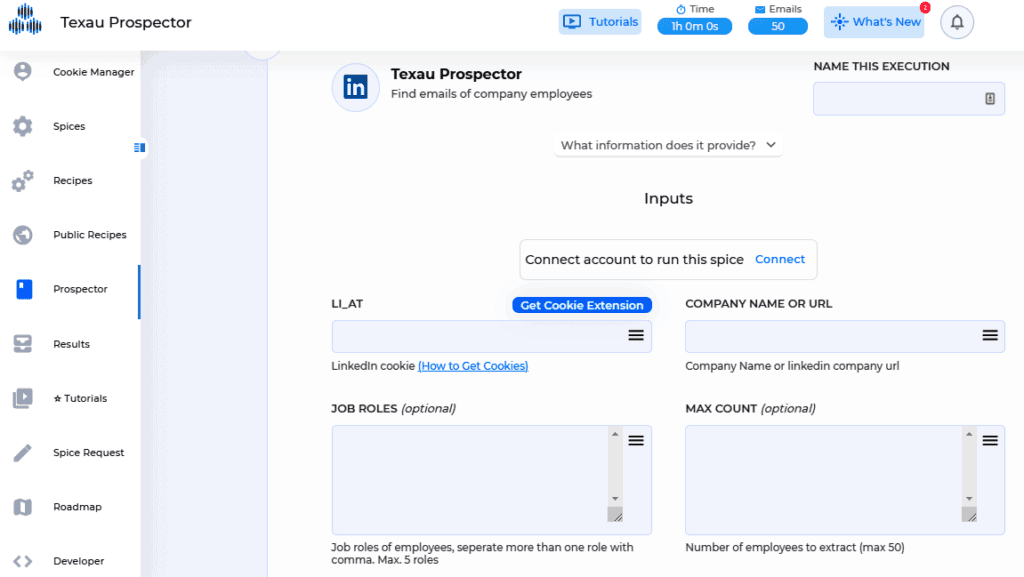Click the Tutorials button in header
Image resolution: width=1024 pixels, height=577 pixels.
600,22
